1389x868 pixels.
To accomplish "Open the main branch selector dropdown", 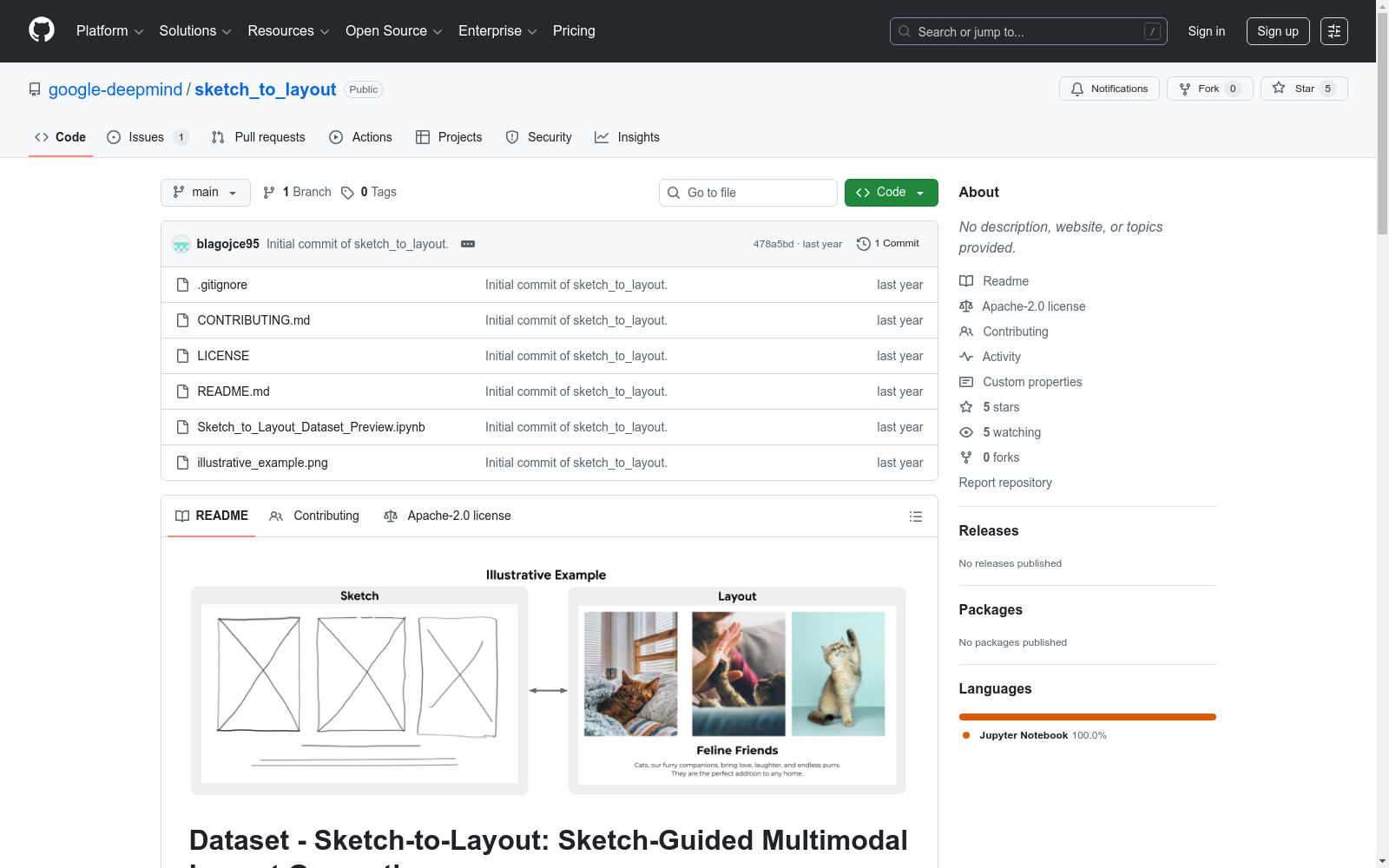I will 206,193.
